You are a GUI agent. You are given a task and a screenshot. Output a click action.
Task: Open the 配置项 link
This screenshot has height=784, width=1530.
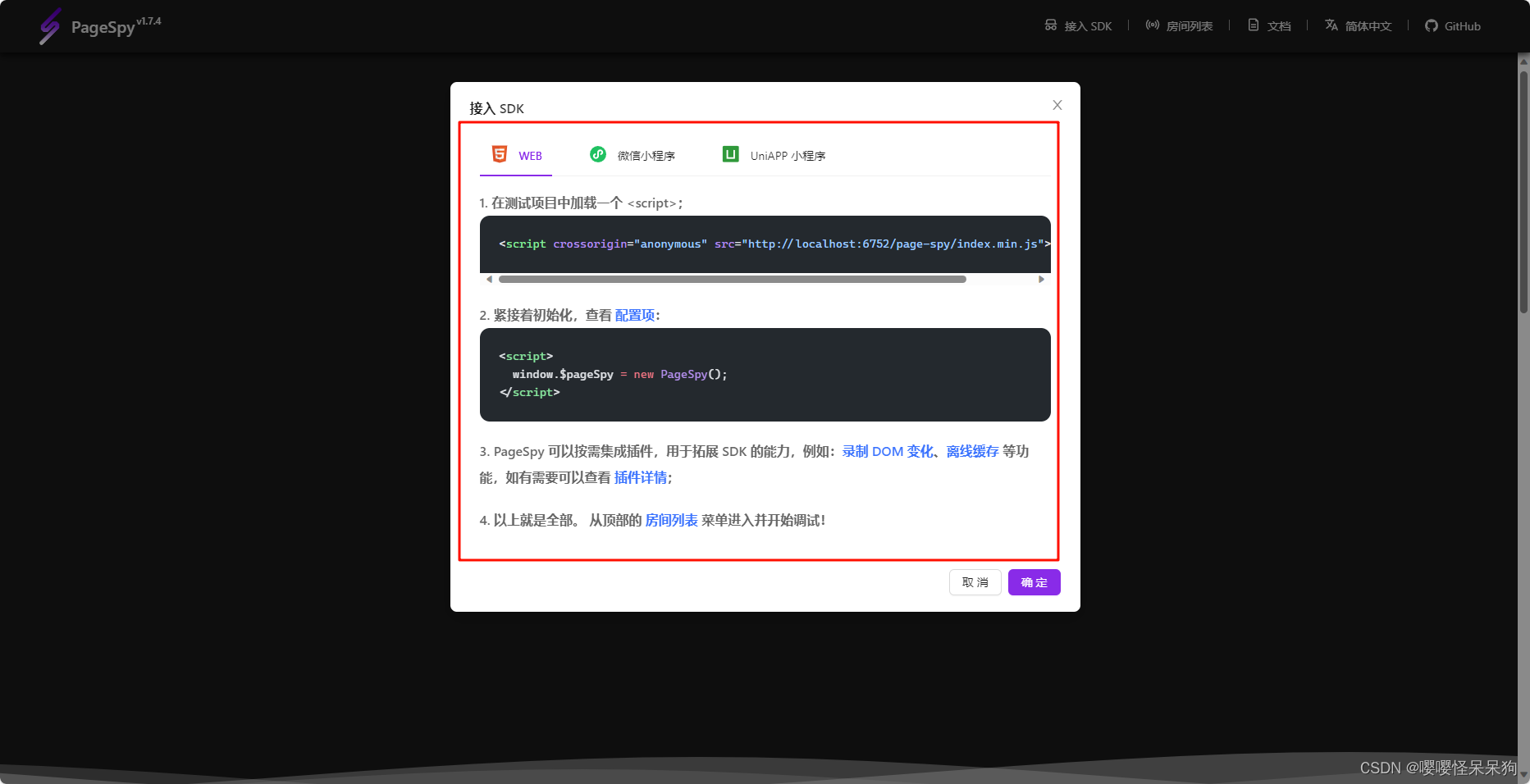point(634,315)
